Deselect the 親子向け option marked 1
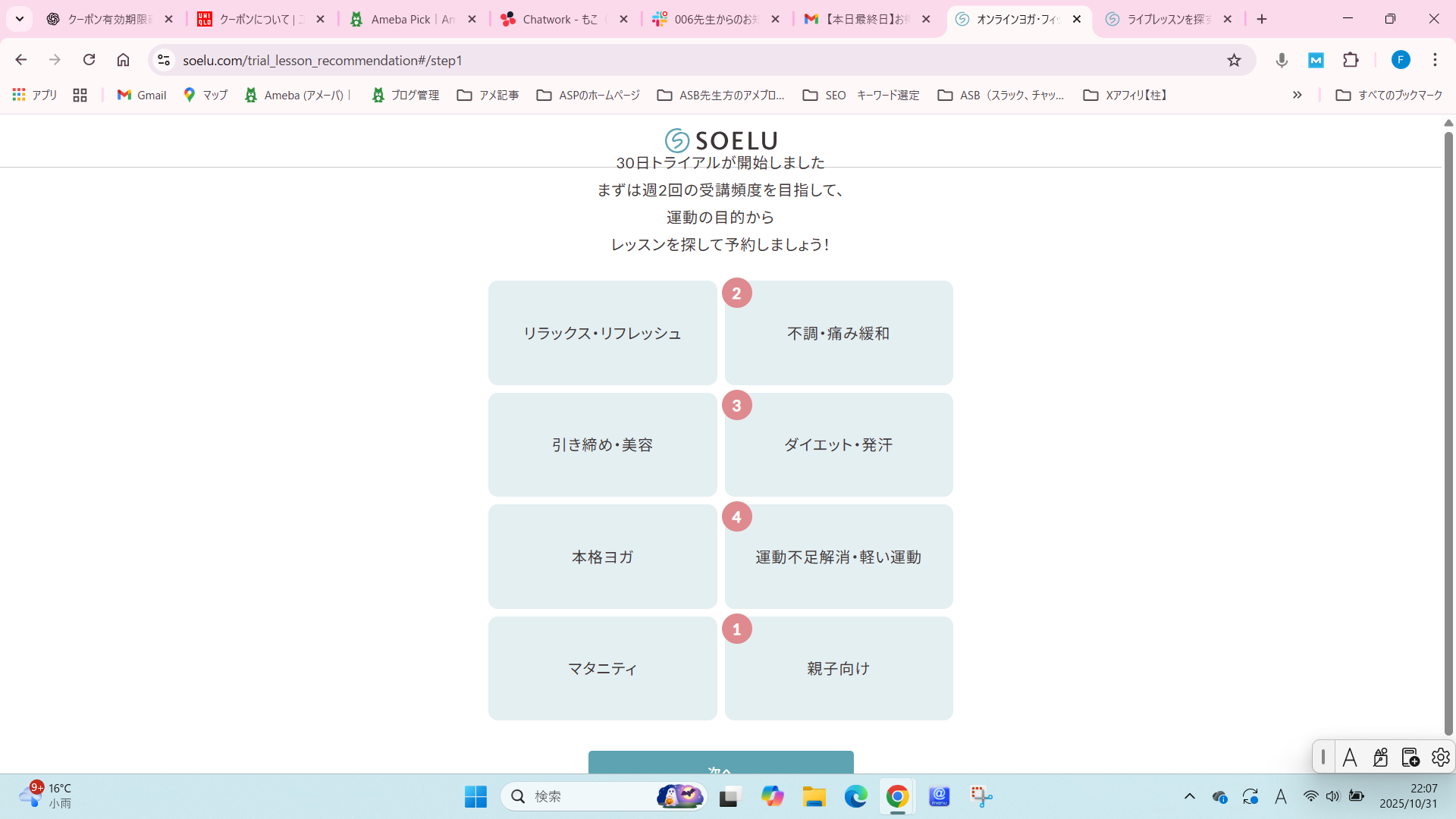The height and width of the screenshot is (819, 1456). click(x=838, y=668)
